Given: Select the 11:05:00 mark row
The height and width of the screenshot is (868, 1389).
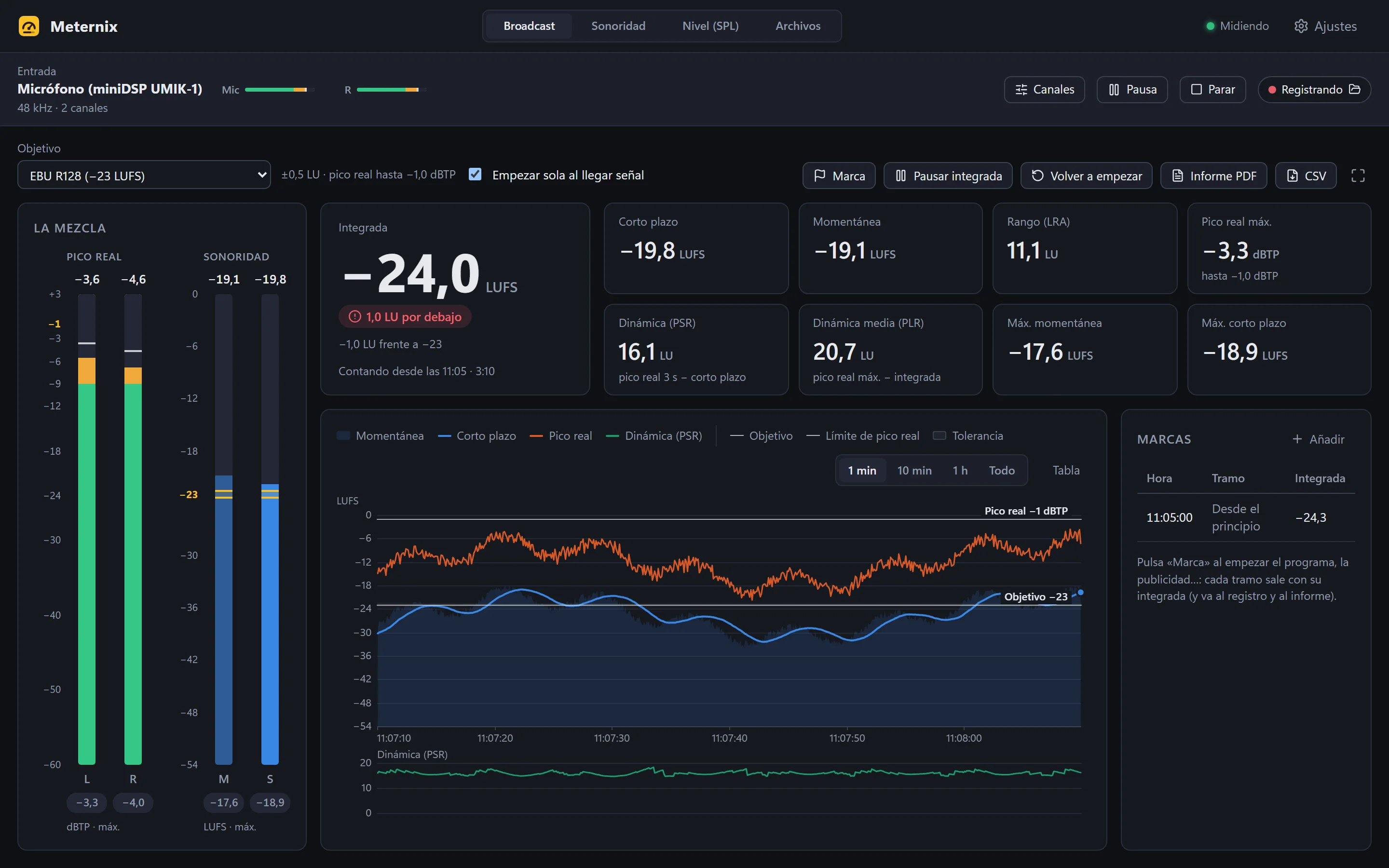Looking at the screenshot, I should tap(1245, 517).
